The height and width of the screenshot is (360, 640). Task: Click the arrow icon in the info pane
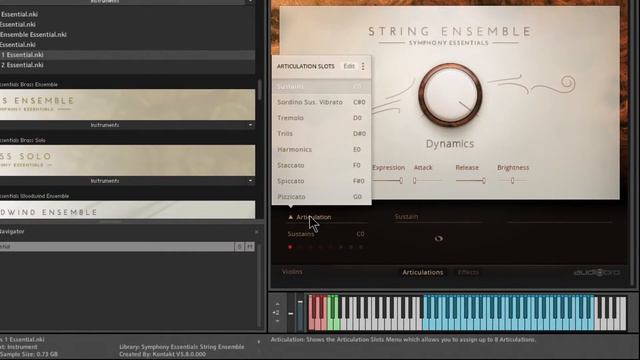[x=259, y=342]
